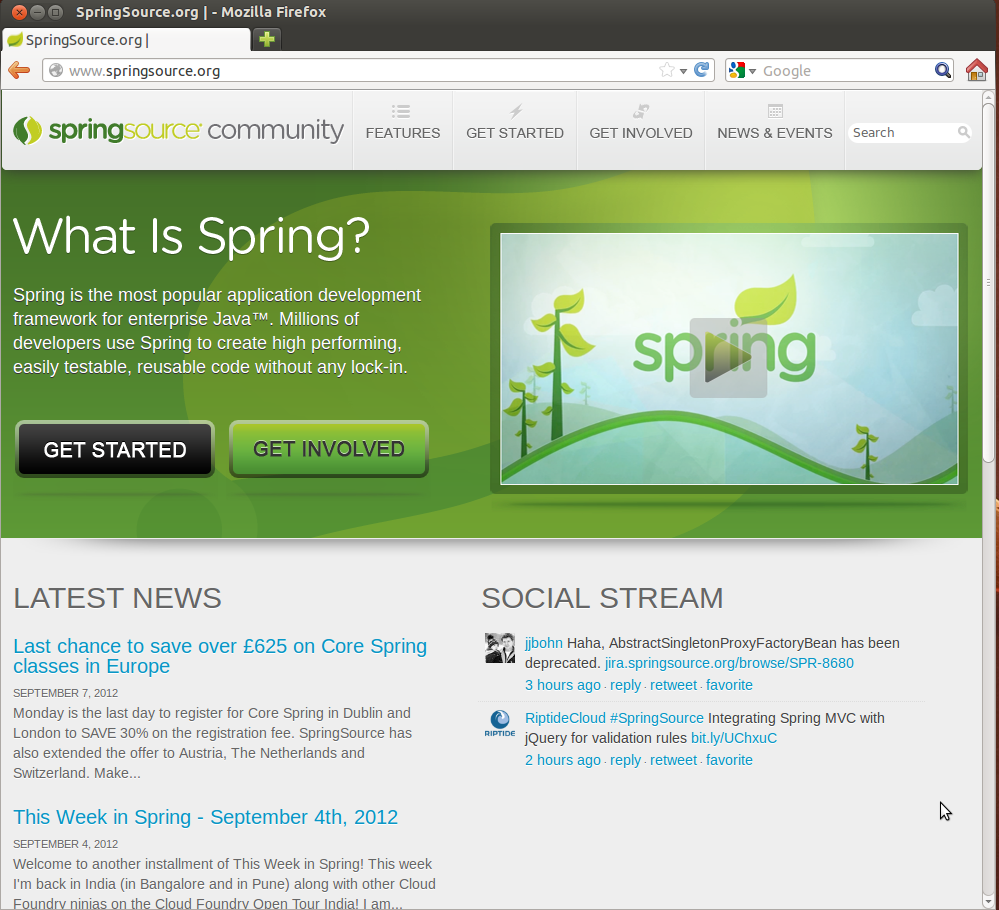
Task: Reload the page using the refresh icon
Action: tap(701, 70)
